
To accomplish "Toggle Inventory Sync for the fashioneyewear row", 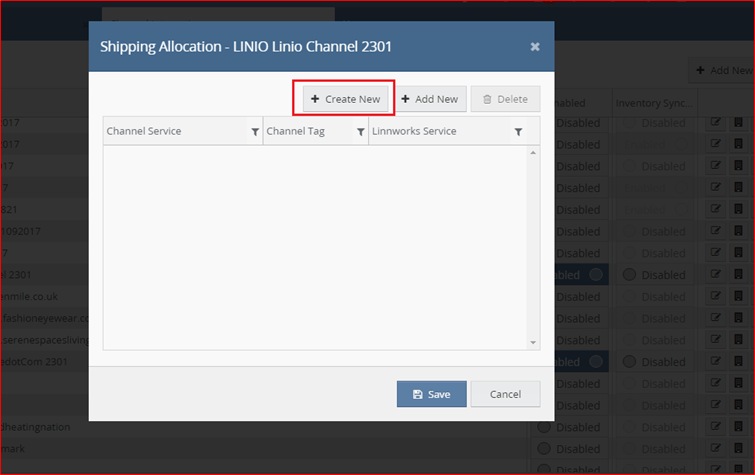I will 653,318.
